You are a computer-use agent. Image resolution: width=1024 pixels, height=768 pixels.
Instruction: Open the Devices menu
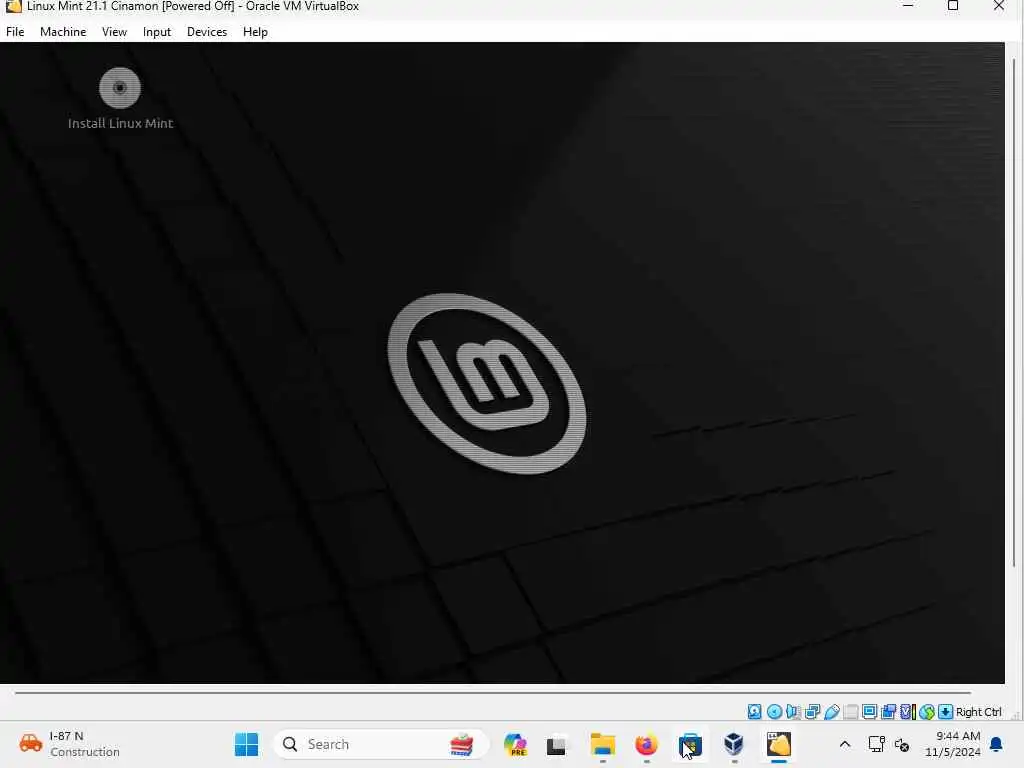pyautogui.click(x=207, y=31)
